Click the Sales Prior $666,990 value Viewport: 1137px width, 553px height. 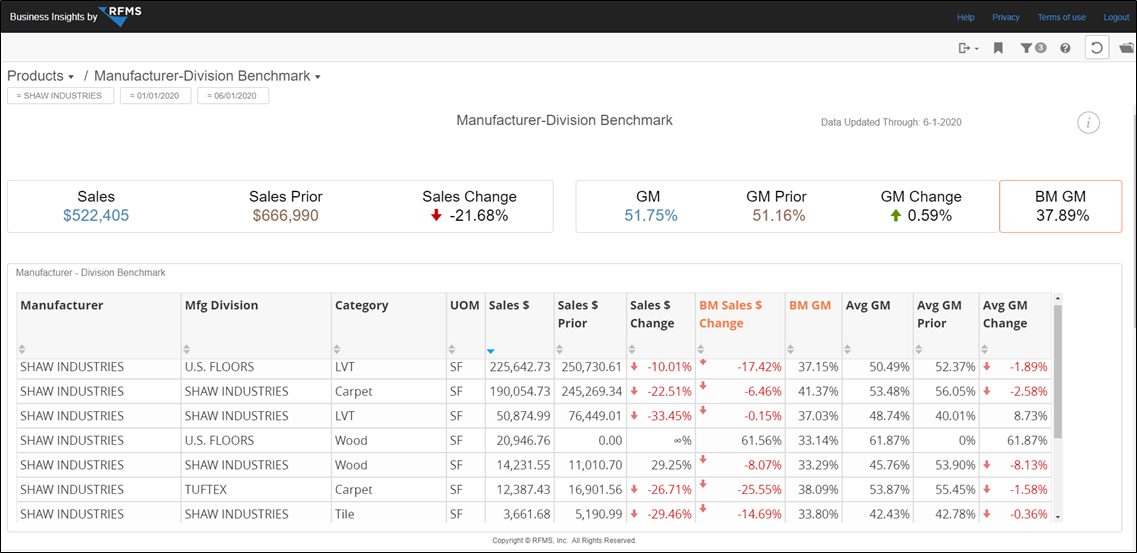click(286, 215)
